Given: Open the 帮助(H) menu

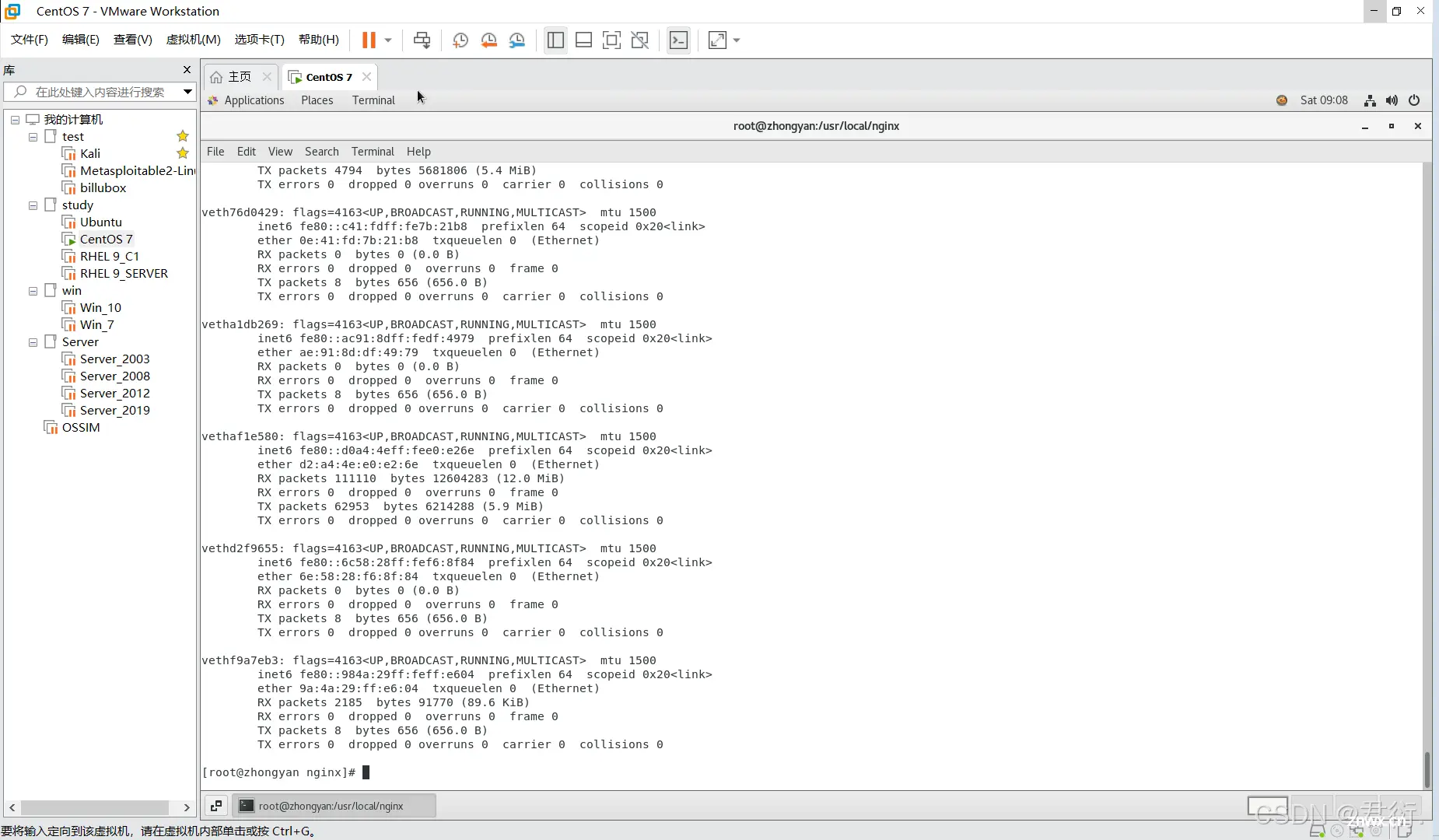Looking at the screenshot, I should point(319,40).
